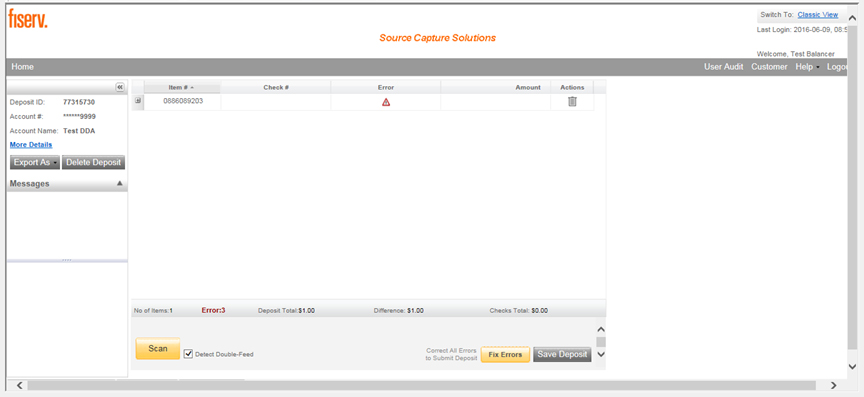The image size is (864, 397).
Task: Click the Logout menu item
Action: point(836,67)
